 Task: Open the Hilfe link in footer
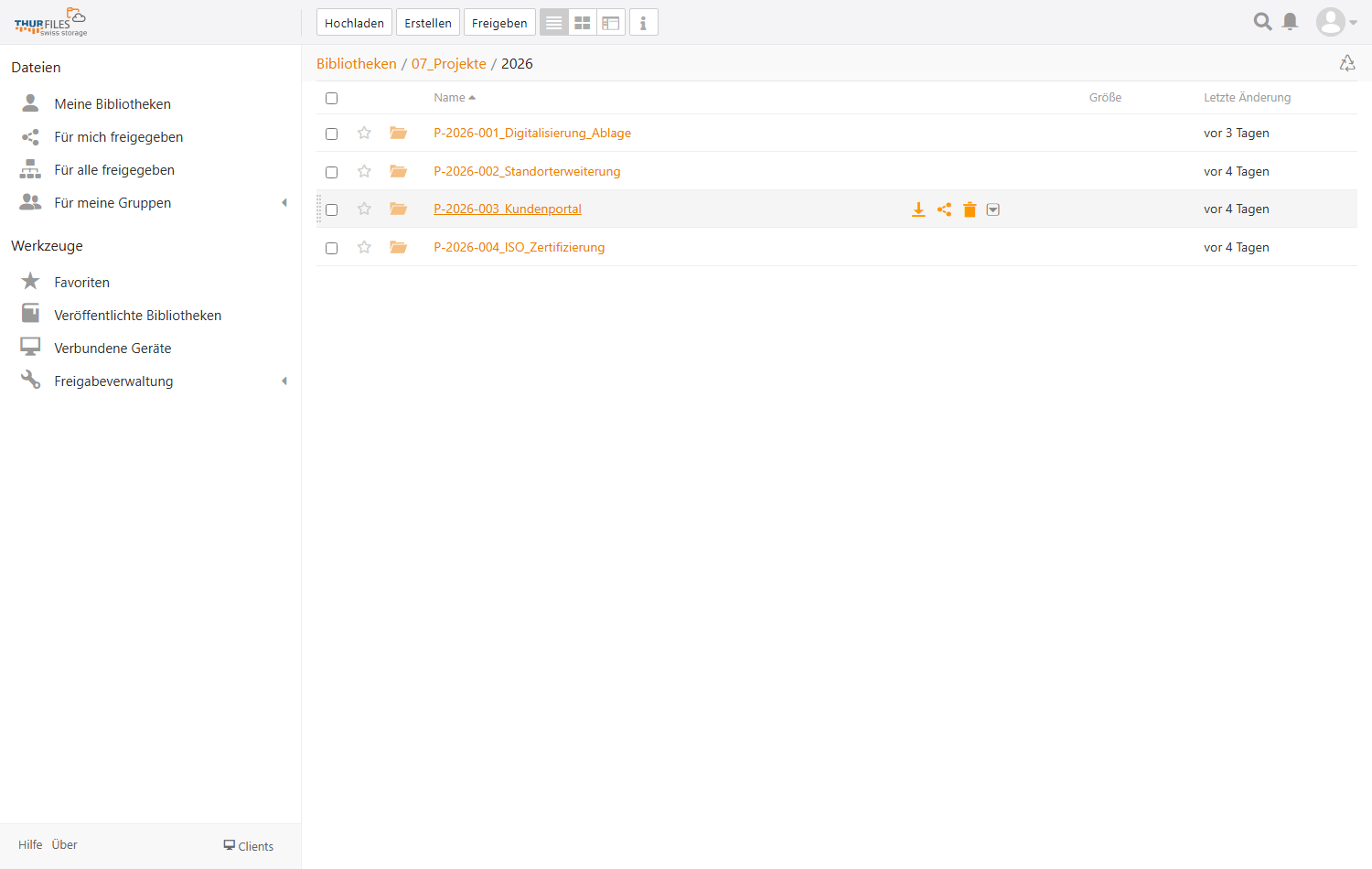[30, 845]
